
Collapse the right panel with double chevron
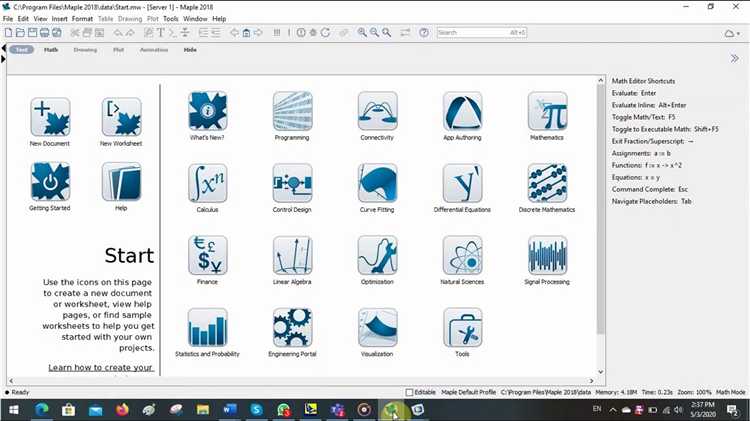[734, 58]
